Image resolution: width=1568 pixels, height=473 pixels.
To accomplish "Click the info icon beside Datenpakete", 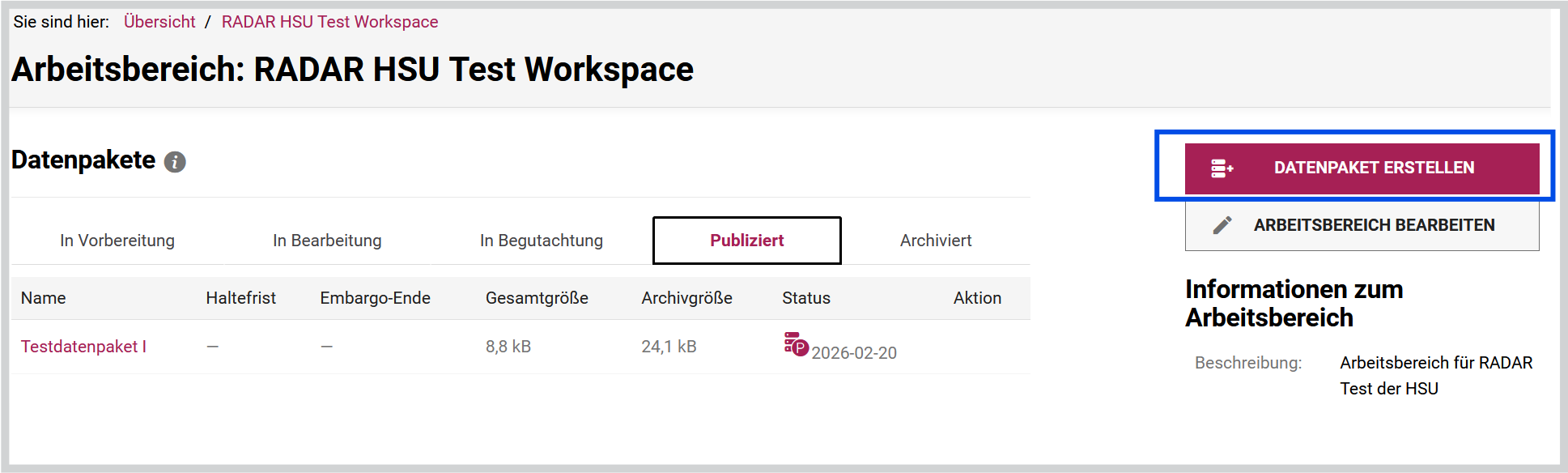I will (x=175, y=162).
